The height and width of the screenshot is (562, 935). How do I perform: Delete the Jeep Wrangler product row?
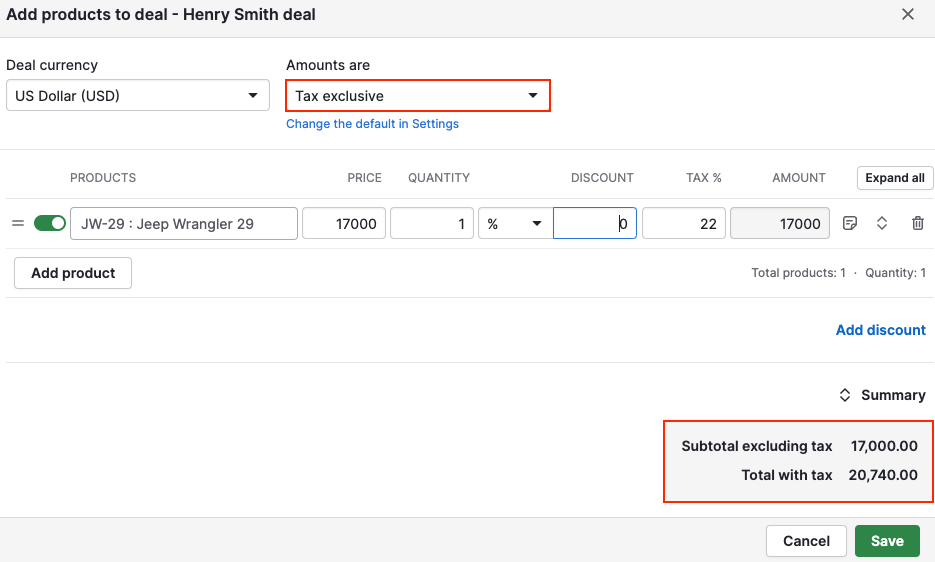(x=918, y=223)
